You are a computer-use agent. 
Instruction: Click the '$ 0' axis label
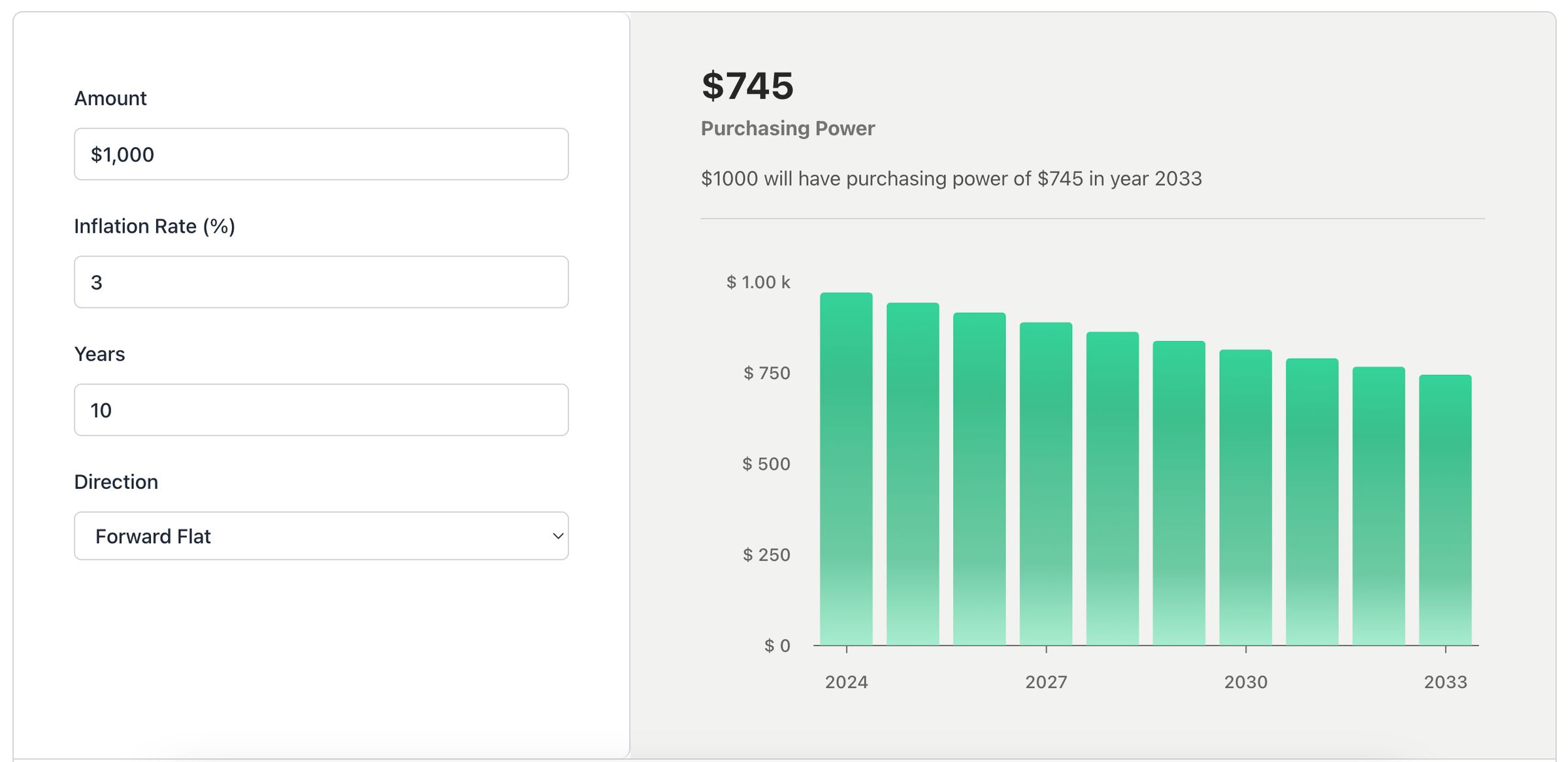point(777,646)
